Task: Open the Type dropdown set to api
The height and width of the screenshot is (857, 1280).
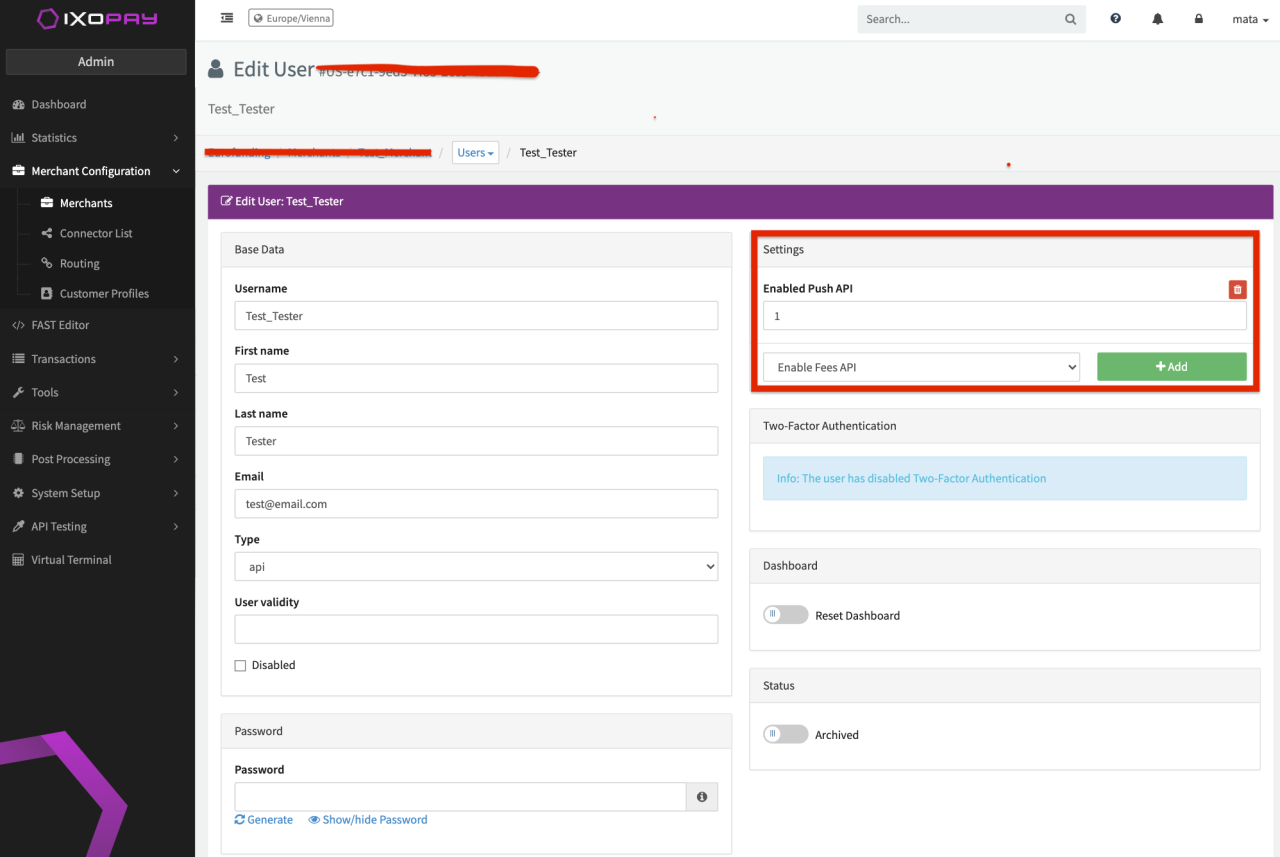Action: click(476, 567)
